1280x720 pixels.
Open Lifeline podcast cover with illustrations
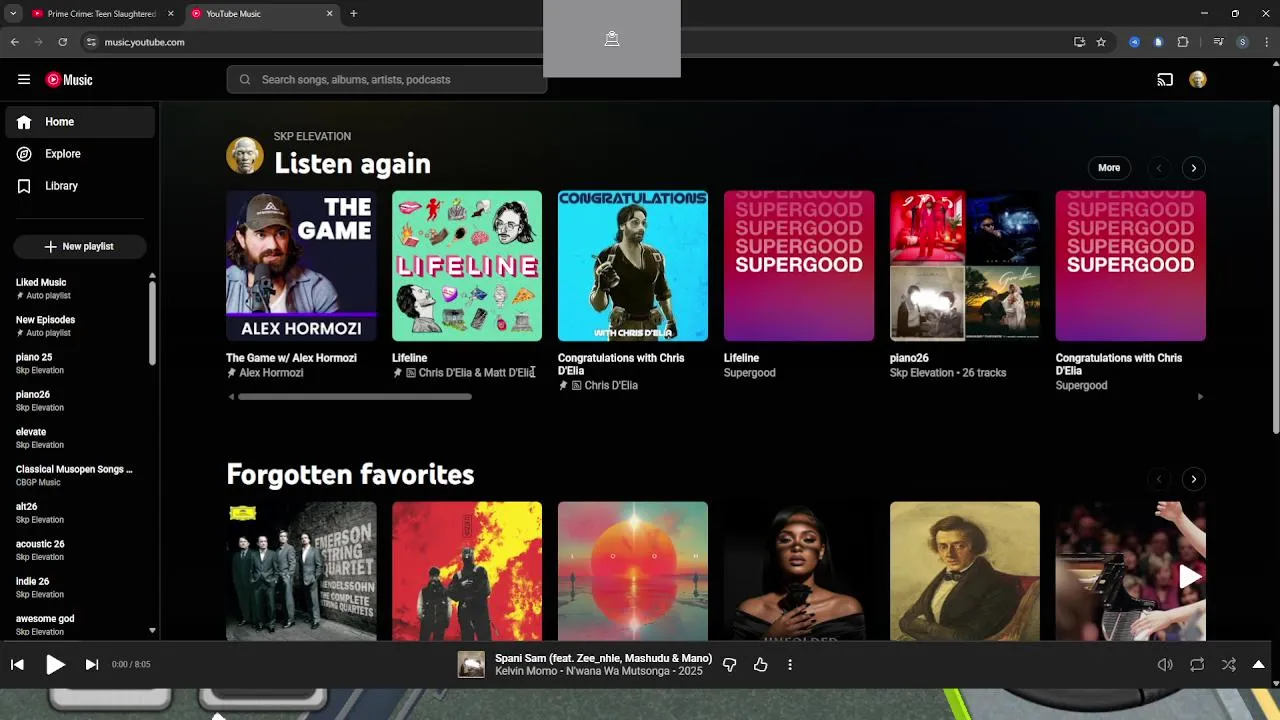click(x=467, y=266)
